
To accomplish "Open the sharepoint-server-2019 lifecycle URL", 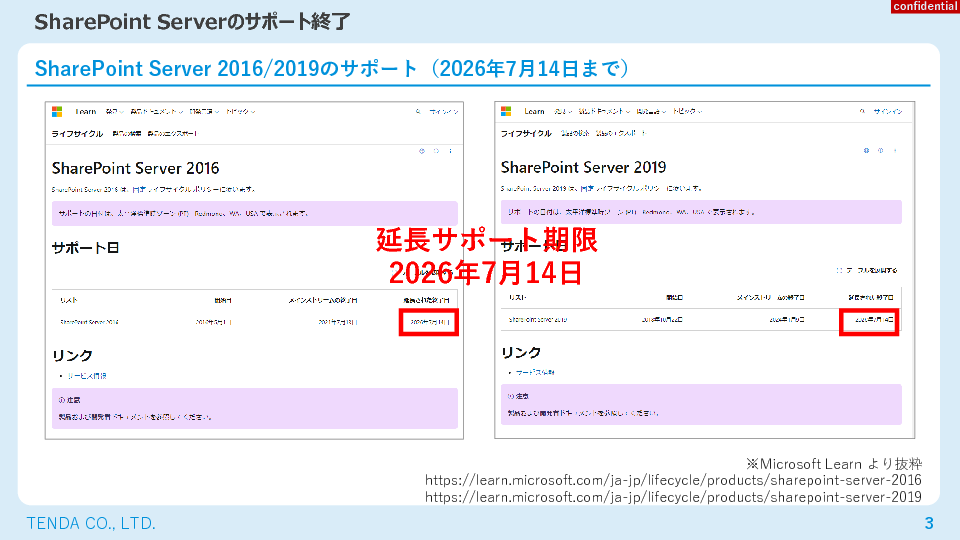I will click(673, 497).
